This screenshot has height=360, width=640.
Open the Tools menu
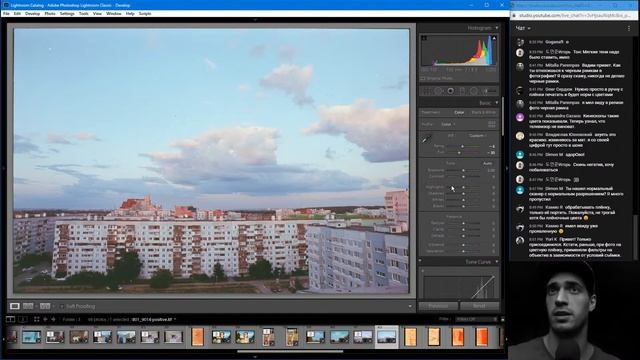click(x=84, y=13)
